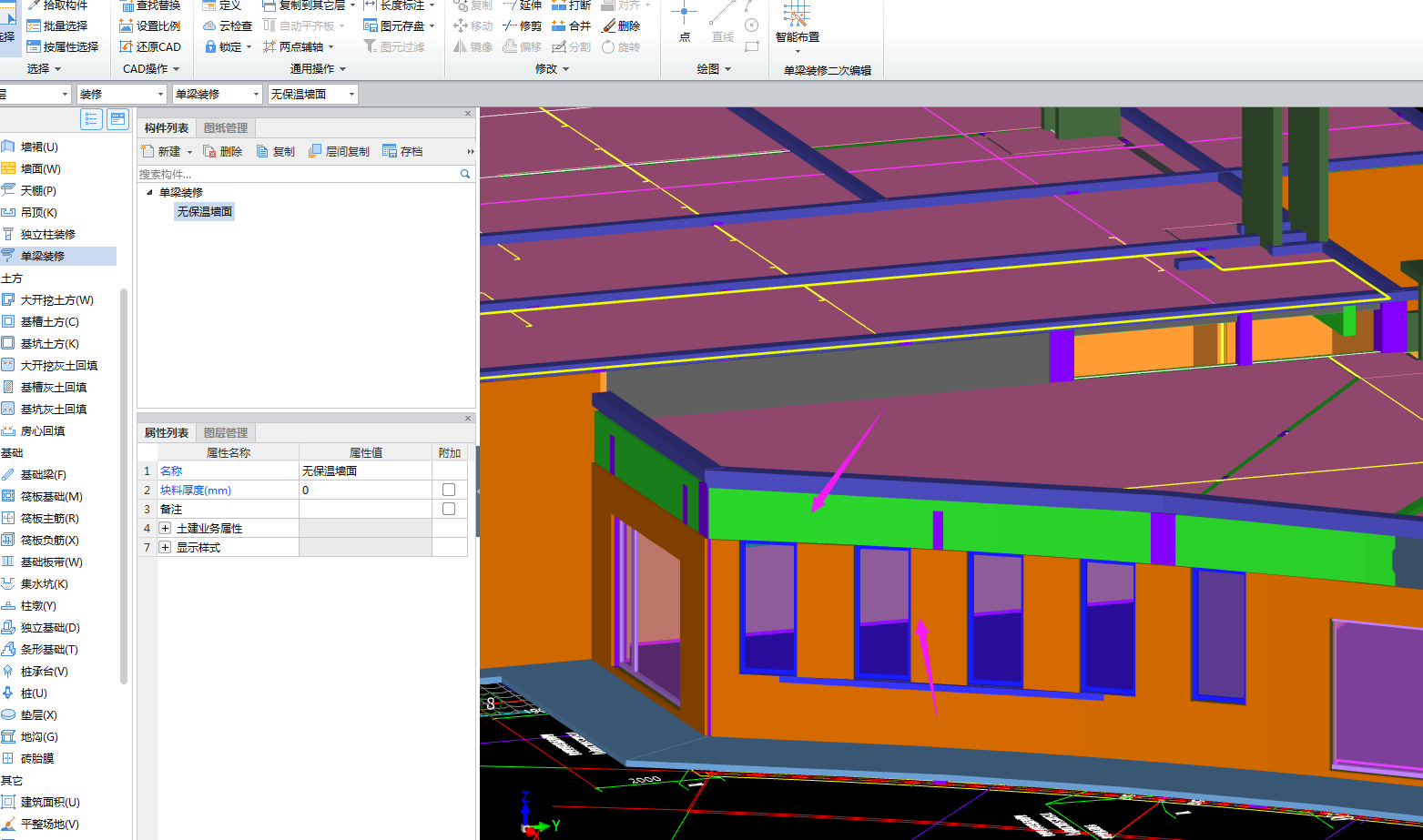This screenshot has width=1423, height=840.
Task: Switch to 图层管理 tab
Action: click(225, 432)
